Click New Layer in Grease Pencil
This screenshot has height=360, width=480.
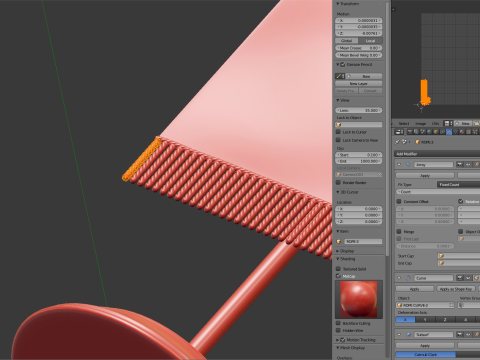click(359, 84)
